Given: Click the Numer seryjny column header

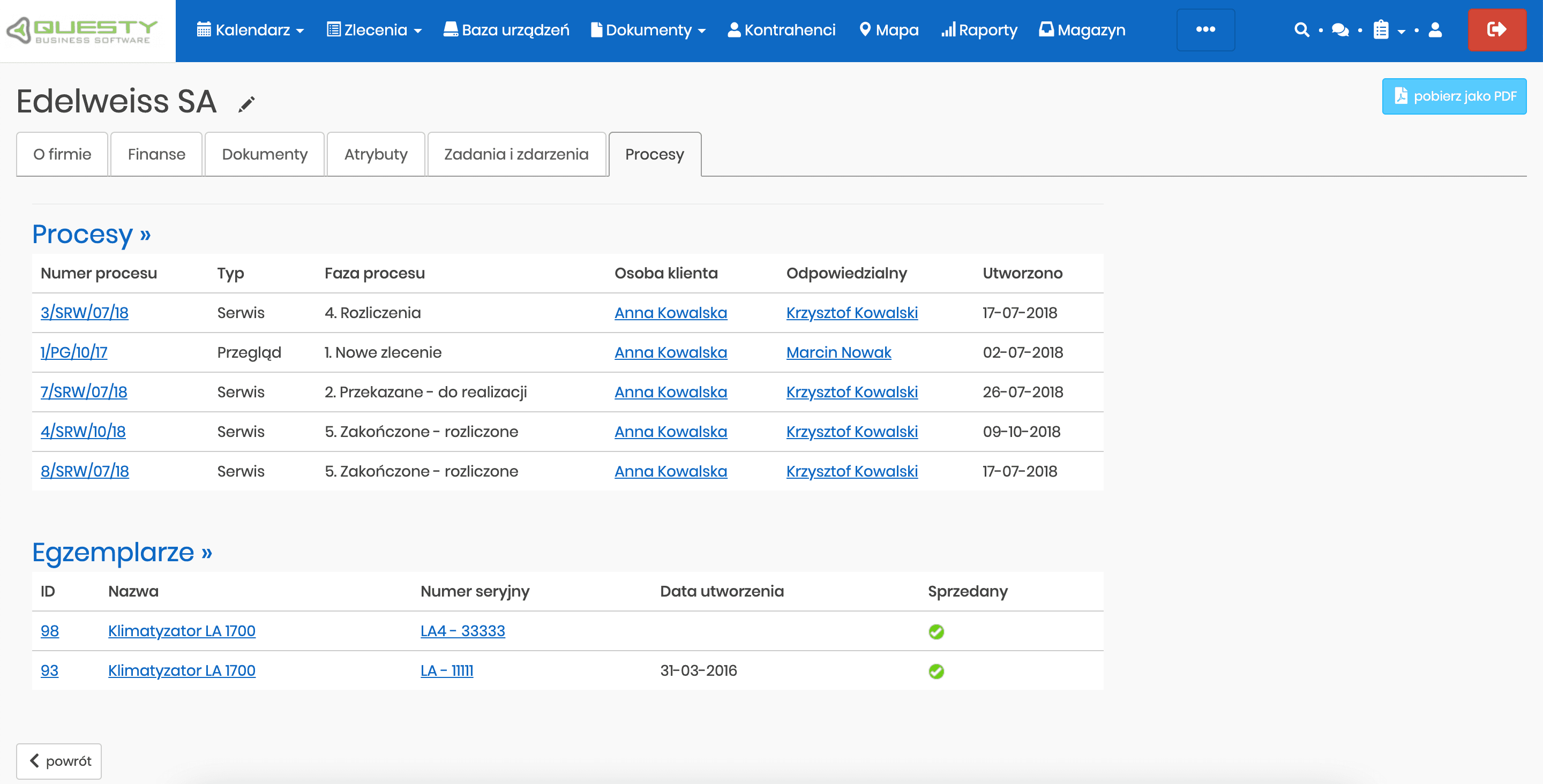Looking at the screenshot, I should coord(475,591).
